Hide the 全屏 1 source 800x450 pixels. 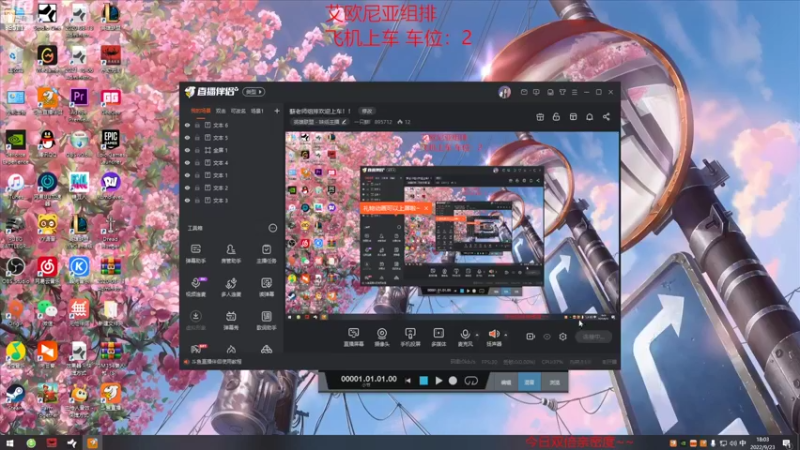coord(187,150)
